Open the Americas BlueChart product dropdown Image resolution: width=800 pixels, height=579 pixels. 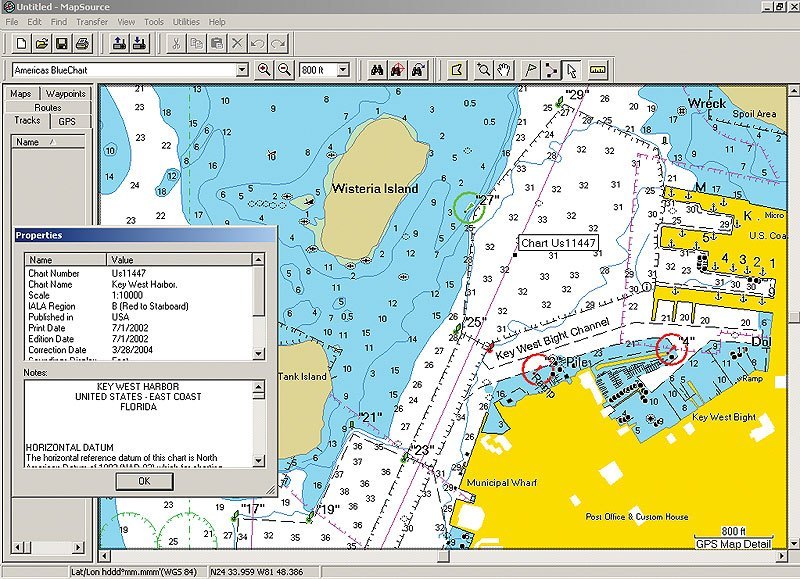242,70
